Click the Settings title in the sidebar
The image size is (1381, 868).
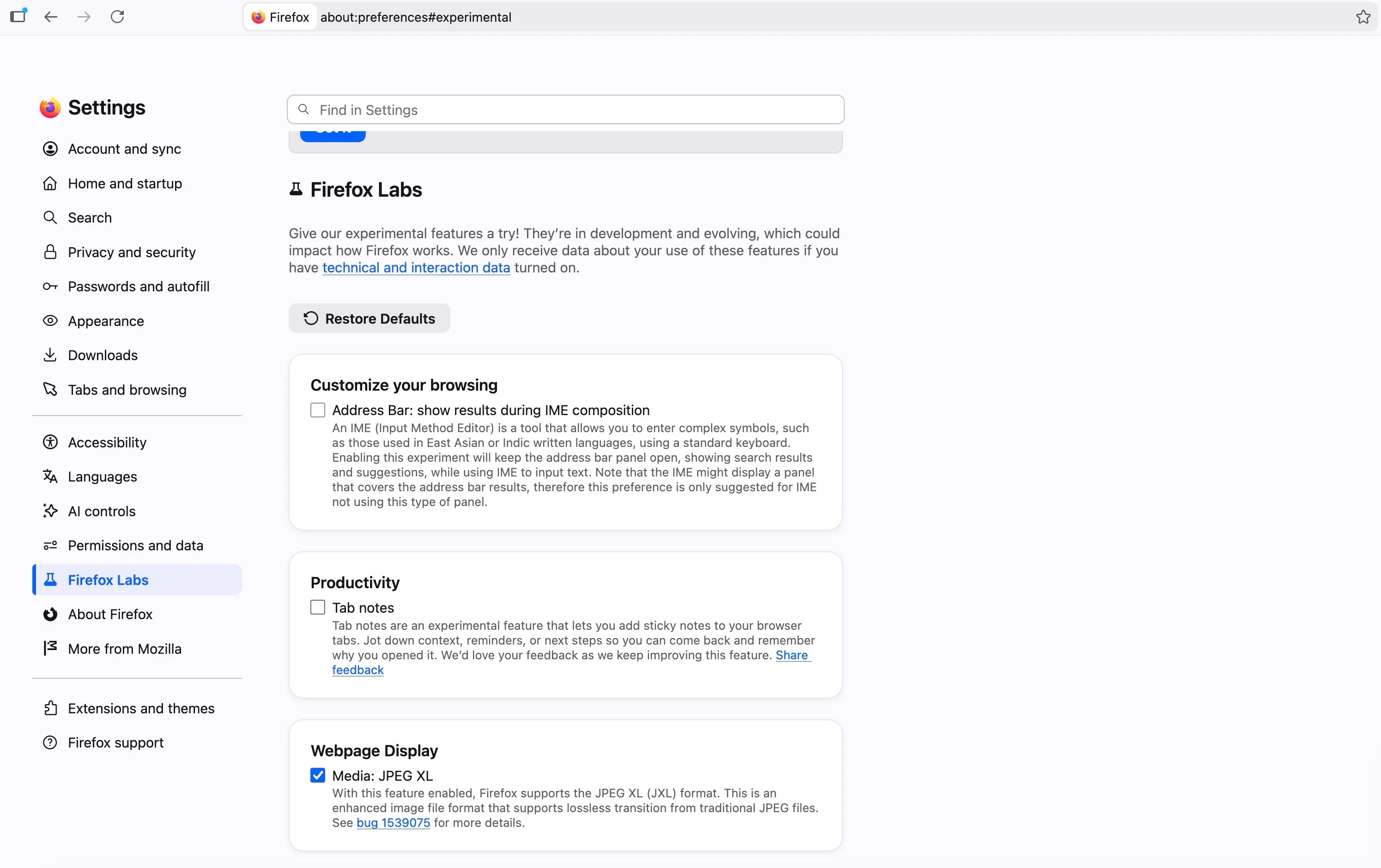click(107, 108)
